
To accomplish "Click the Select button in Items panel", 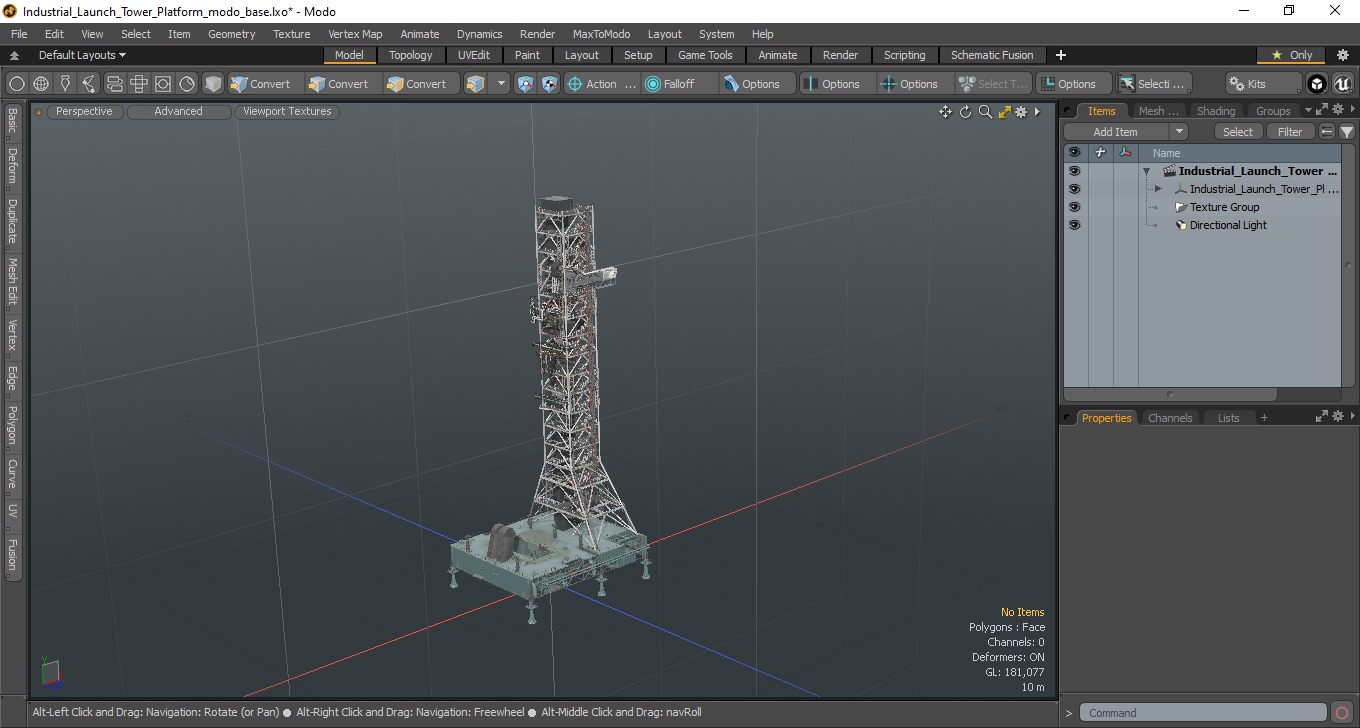I will 1238,132.
